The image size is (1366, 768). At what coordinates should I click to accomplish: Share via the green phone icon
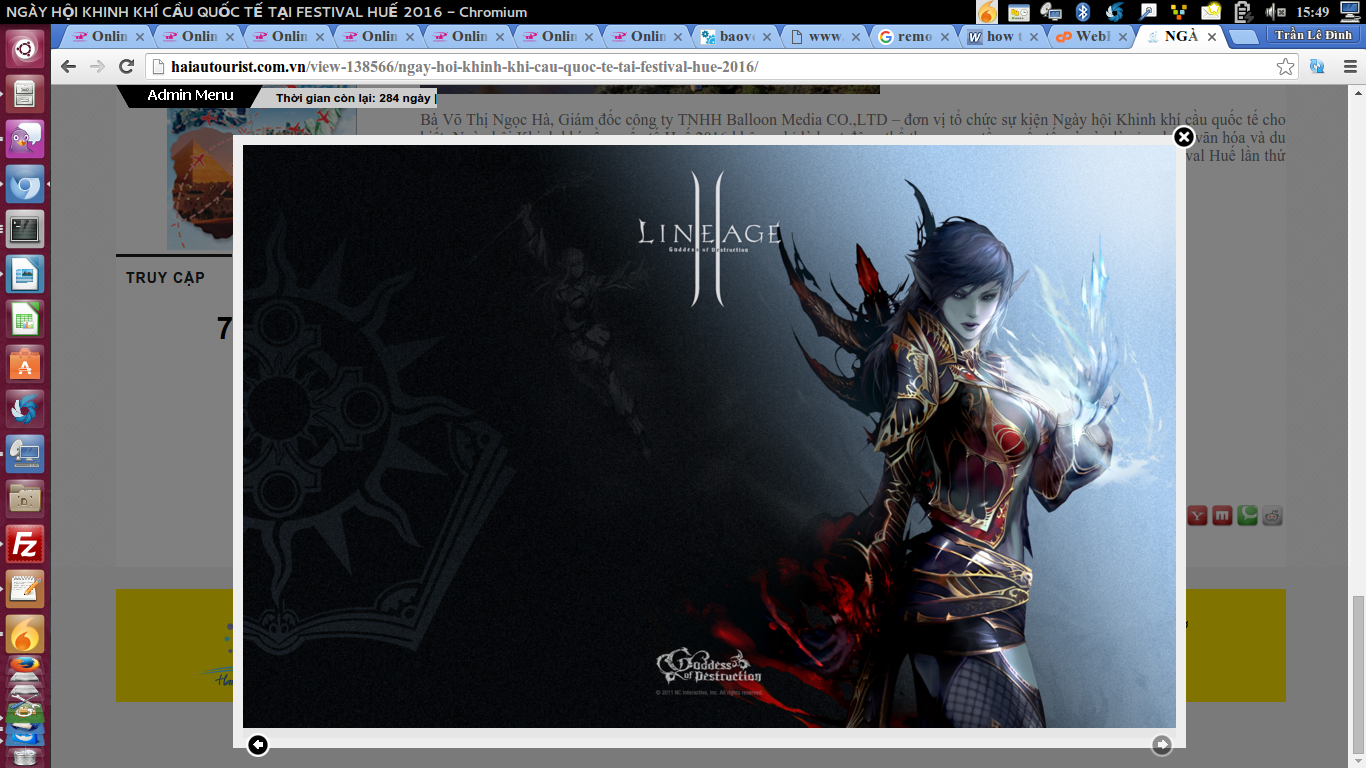[x=1247, y=516]
